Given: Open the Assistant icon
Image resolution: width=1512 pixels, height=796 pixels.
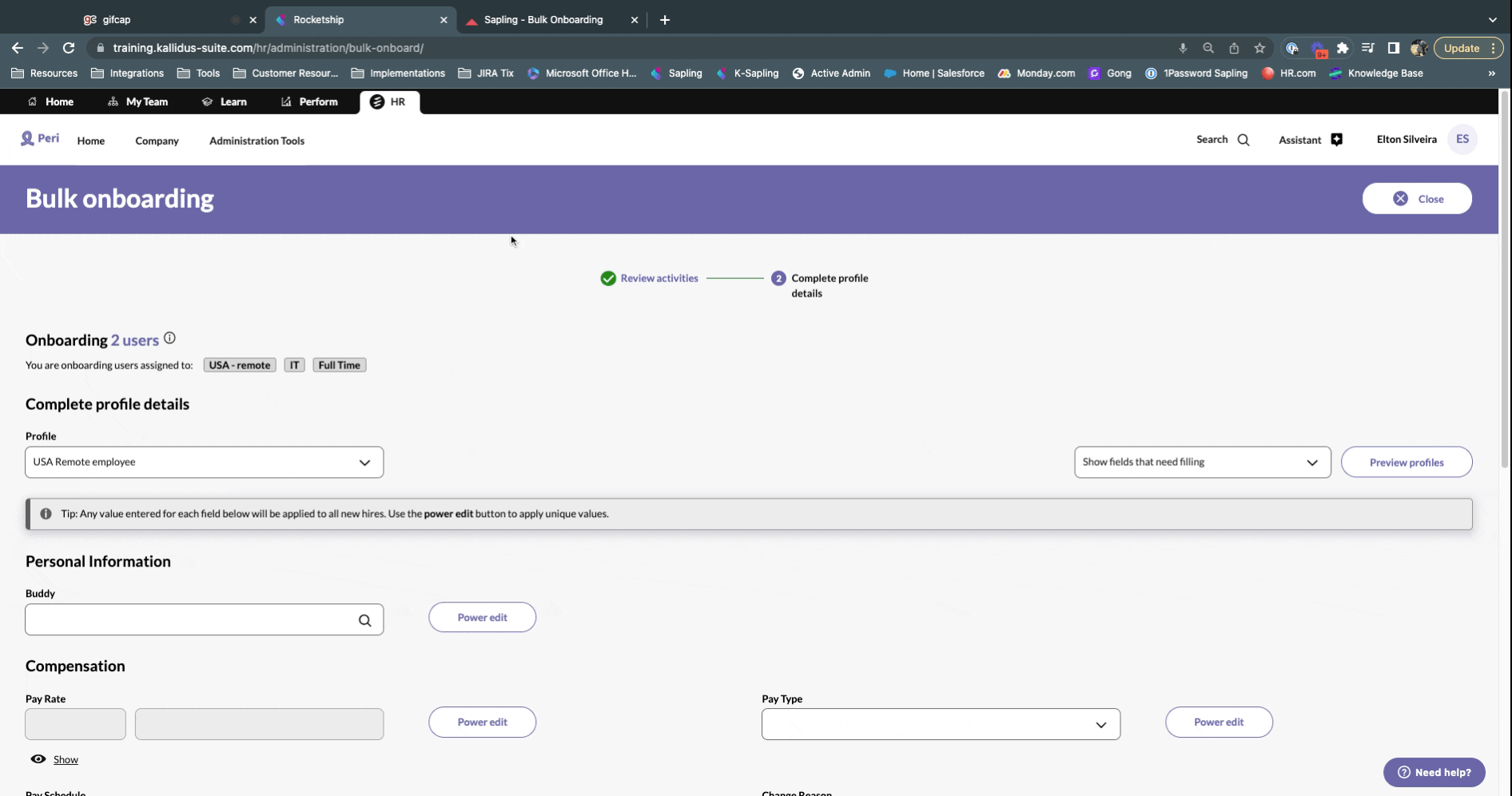Looking at the screenshot, I should (1336, 140).
